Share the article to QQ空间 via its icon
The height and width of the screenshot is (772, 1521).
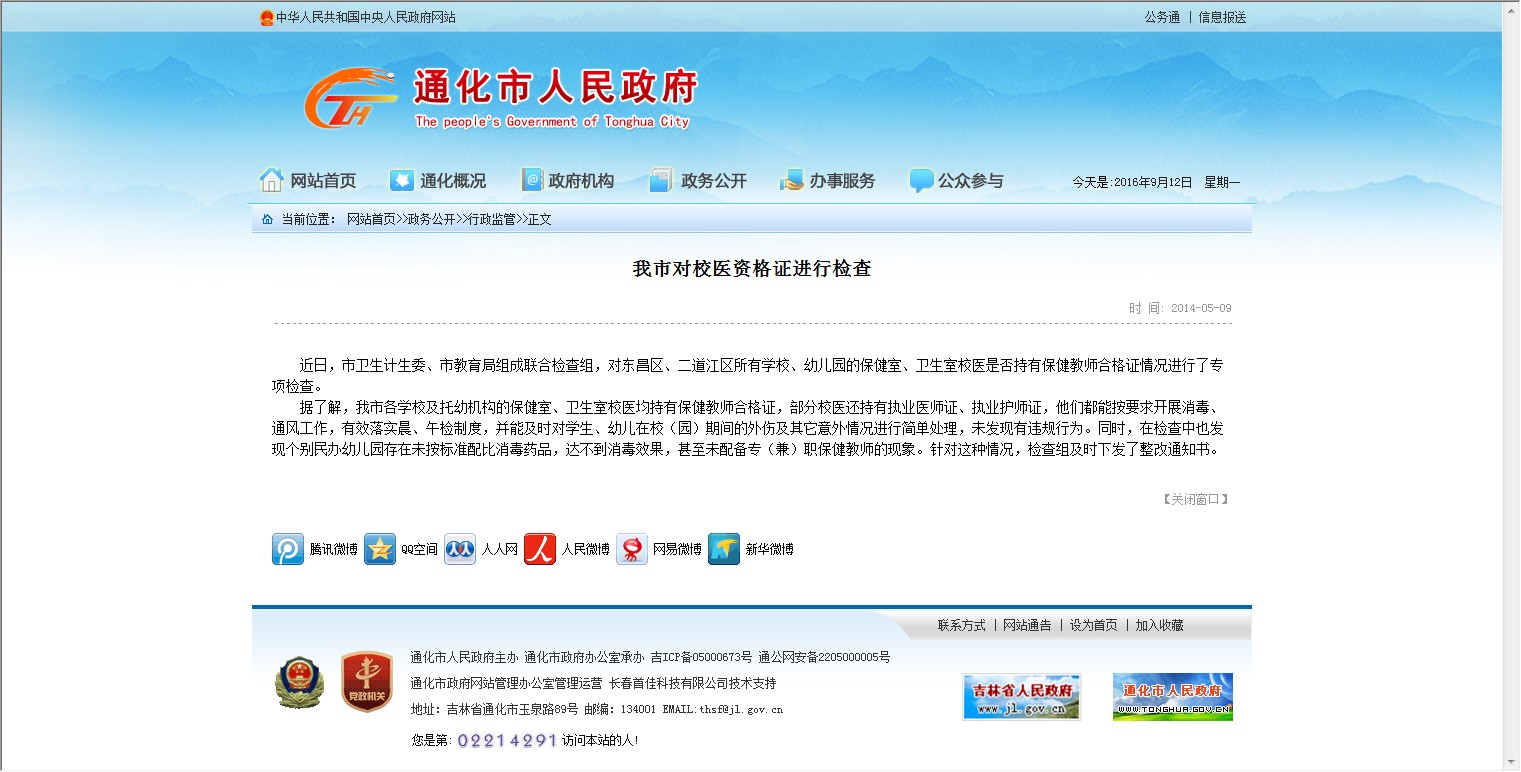(380, 549)
